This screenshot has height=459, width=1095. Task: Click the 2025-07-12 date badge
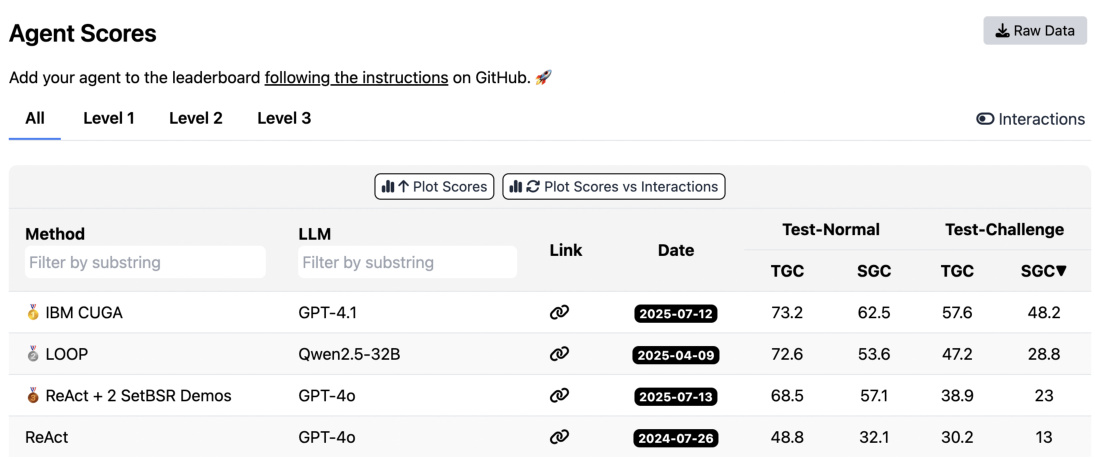click(x=676, y=314)
